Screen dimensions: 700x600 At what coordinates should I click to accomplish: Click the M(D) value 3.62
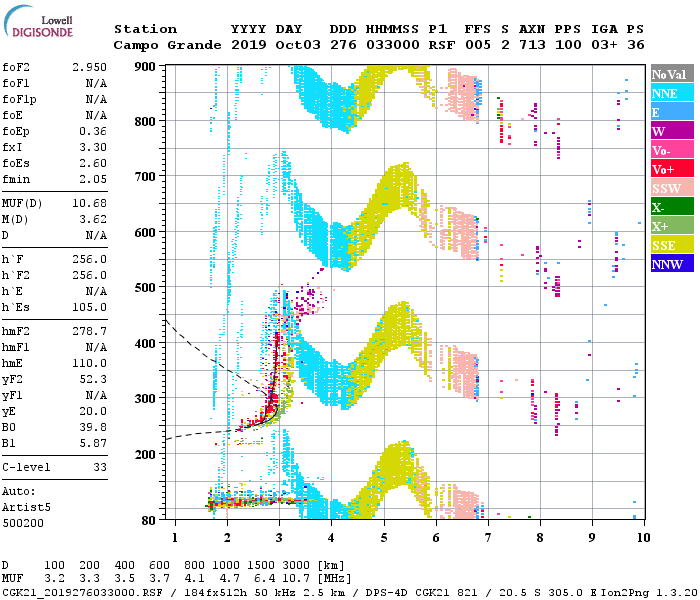pyautogui.click(x=93, y=219)
